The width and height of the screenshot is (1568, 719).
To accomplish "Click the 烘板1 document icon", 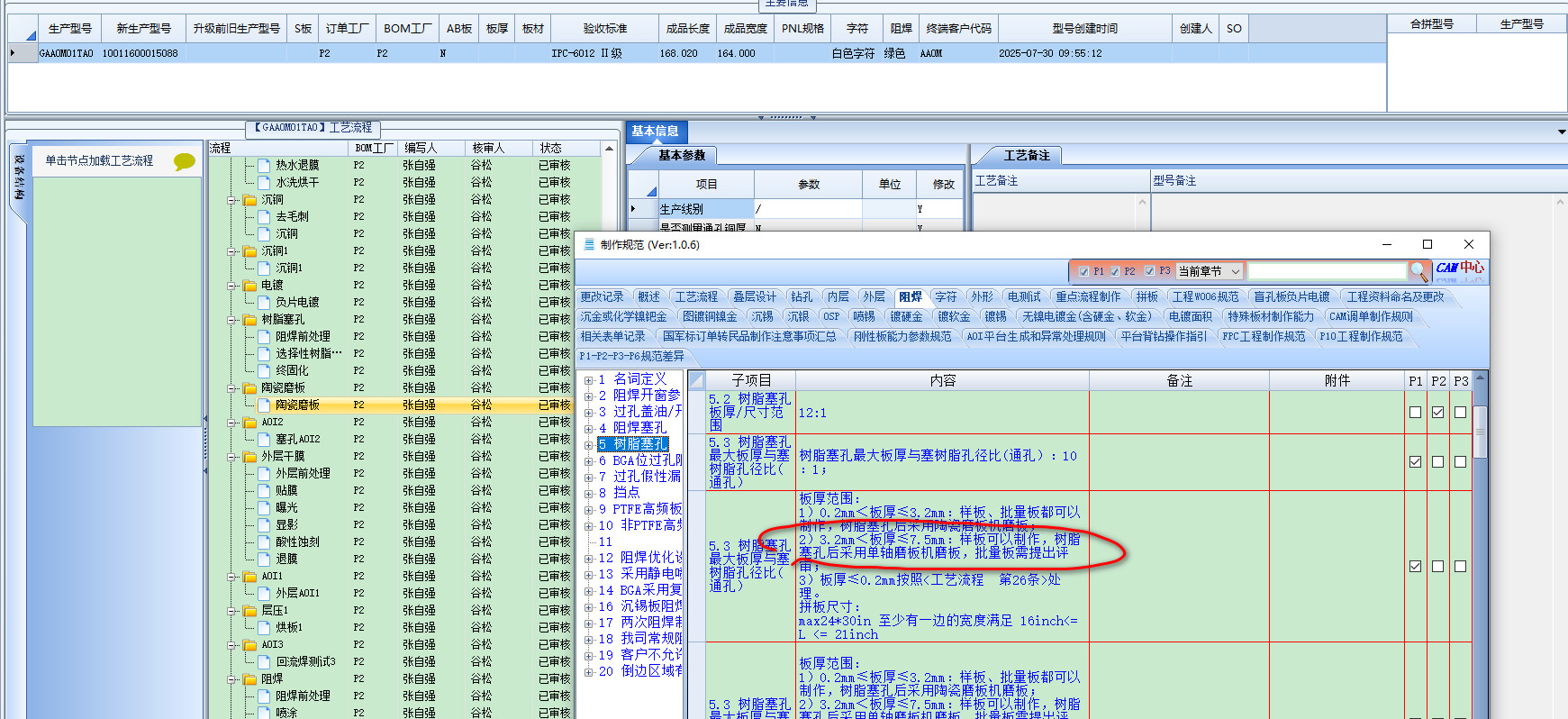I will (264, 627).
